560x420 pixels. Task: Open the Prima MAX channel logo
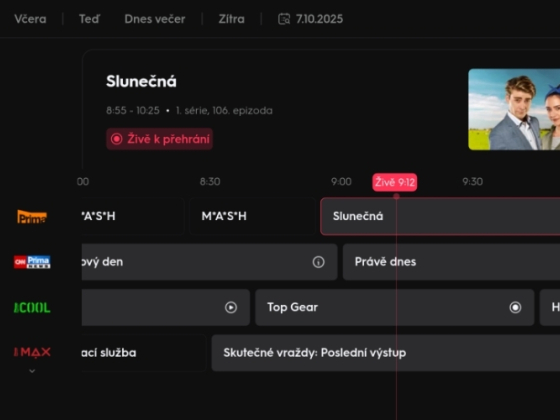32,352
